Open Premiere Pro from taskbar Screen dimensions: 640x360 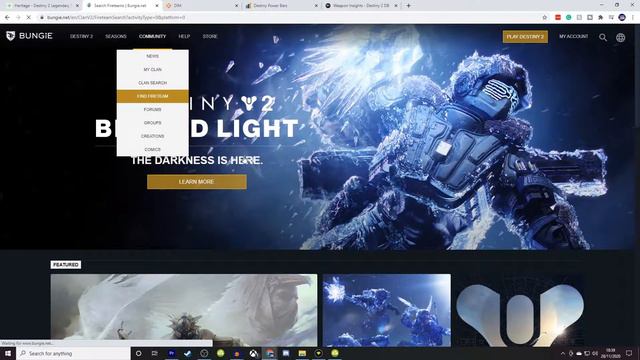[171, 353]
